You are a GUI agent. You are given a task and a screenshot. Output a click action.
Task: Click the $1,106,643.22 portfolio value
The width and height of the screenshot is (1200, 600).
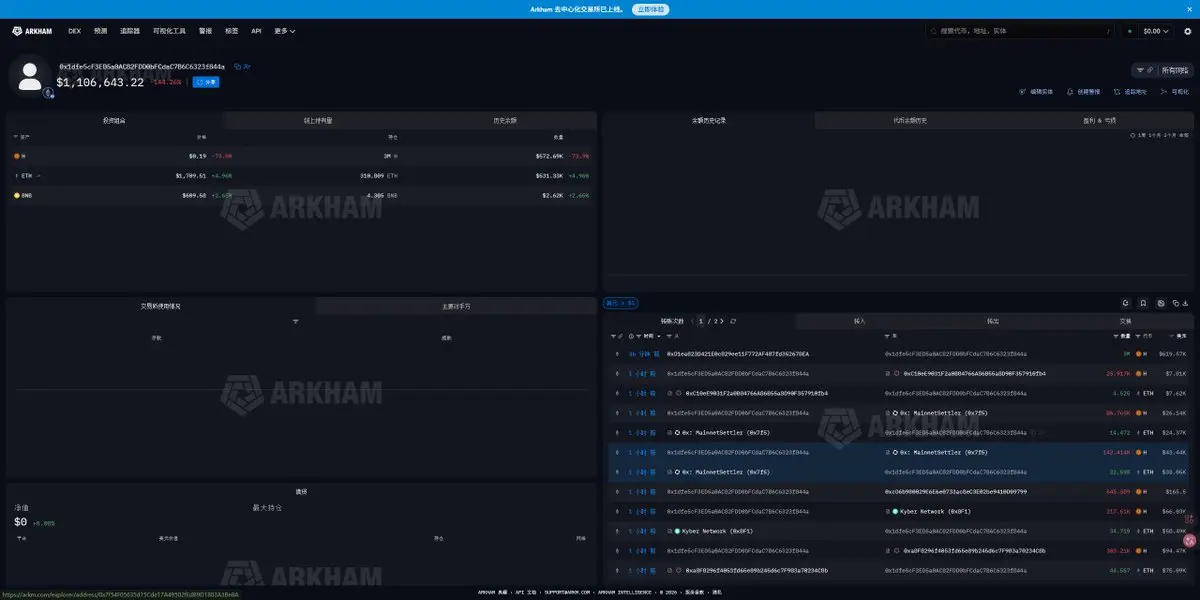(x=100, y=82)
